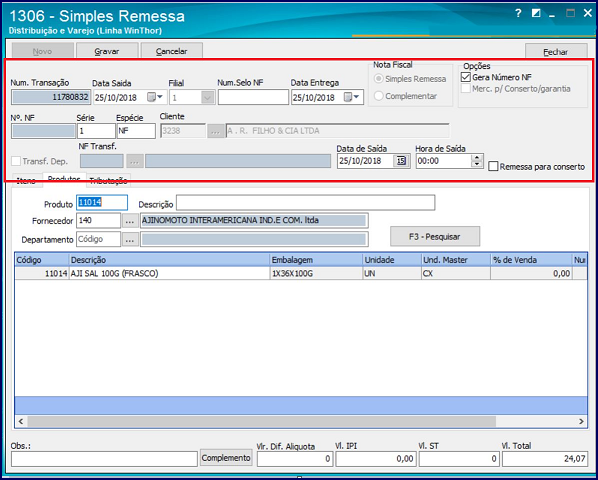
Task: Click the Código column header
Action: tap(42, 260)
